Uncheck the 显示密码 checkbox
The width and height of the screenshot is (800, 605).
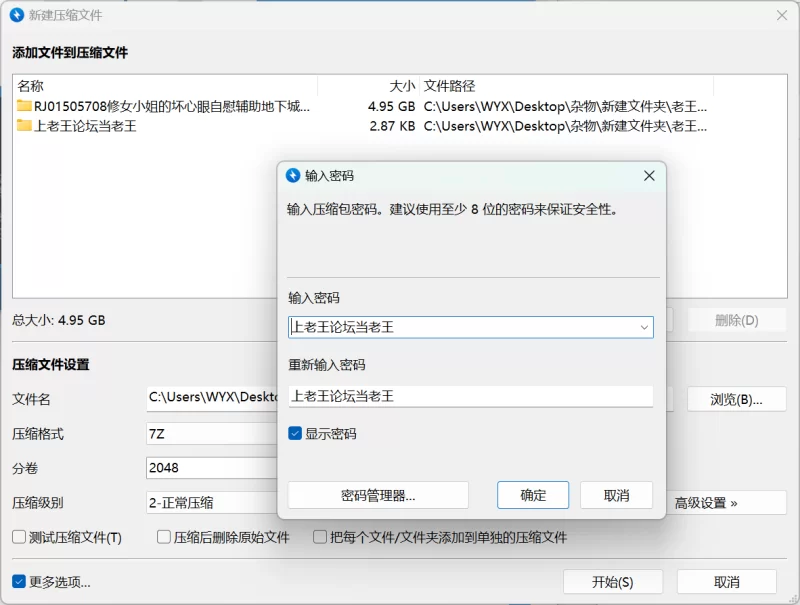pos(295,434)
